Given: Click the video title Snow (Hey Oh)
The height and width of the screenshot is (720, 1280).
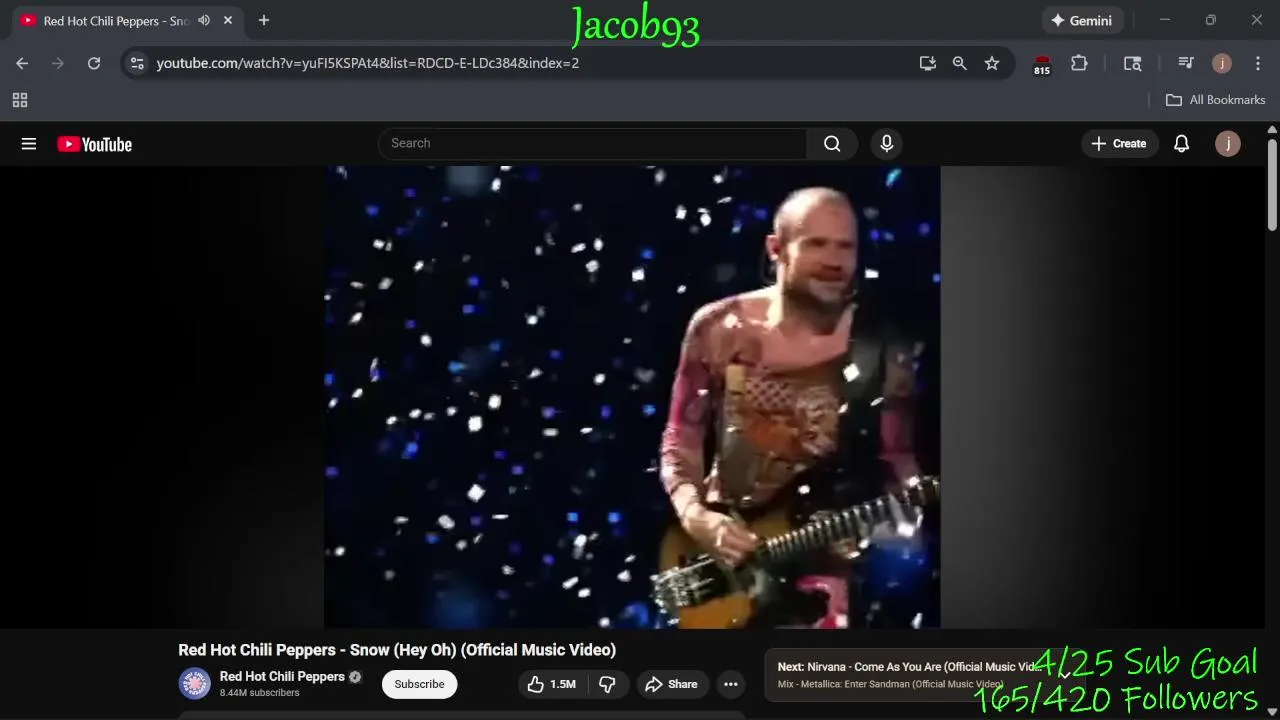Looking at the screenshot, I should click(x=397, y=650).
